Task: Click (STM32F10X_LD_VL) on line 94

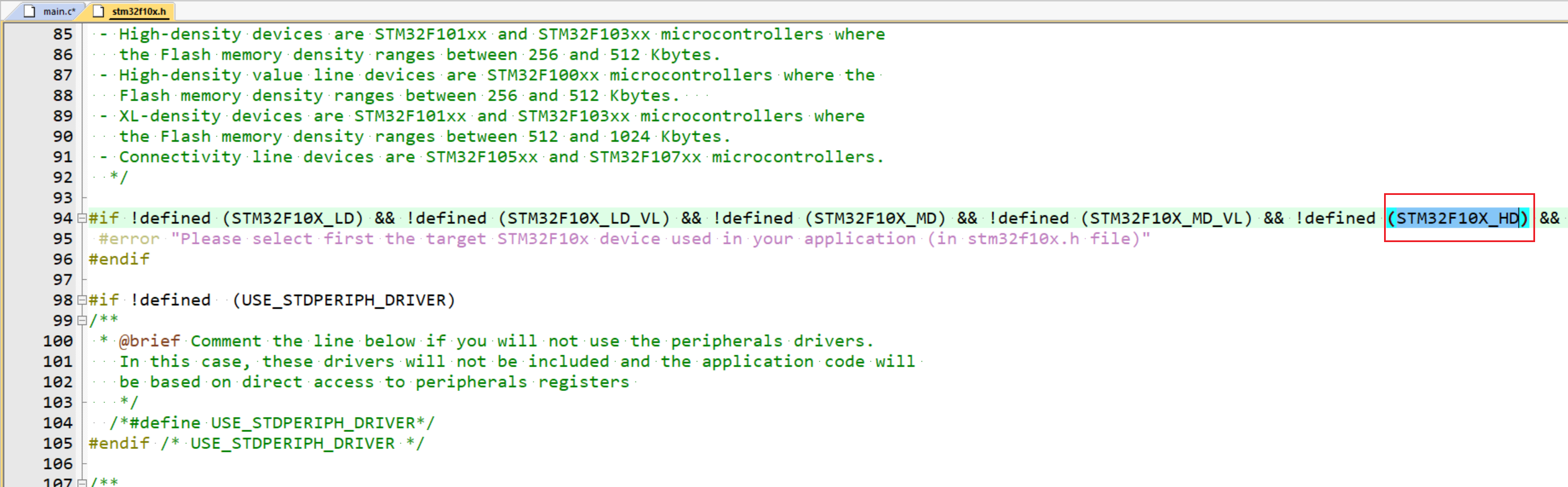Action: click(x=584, y=218)
